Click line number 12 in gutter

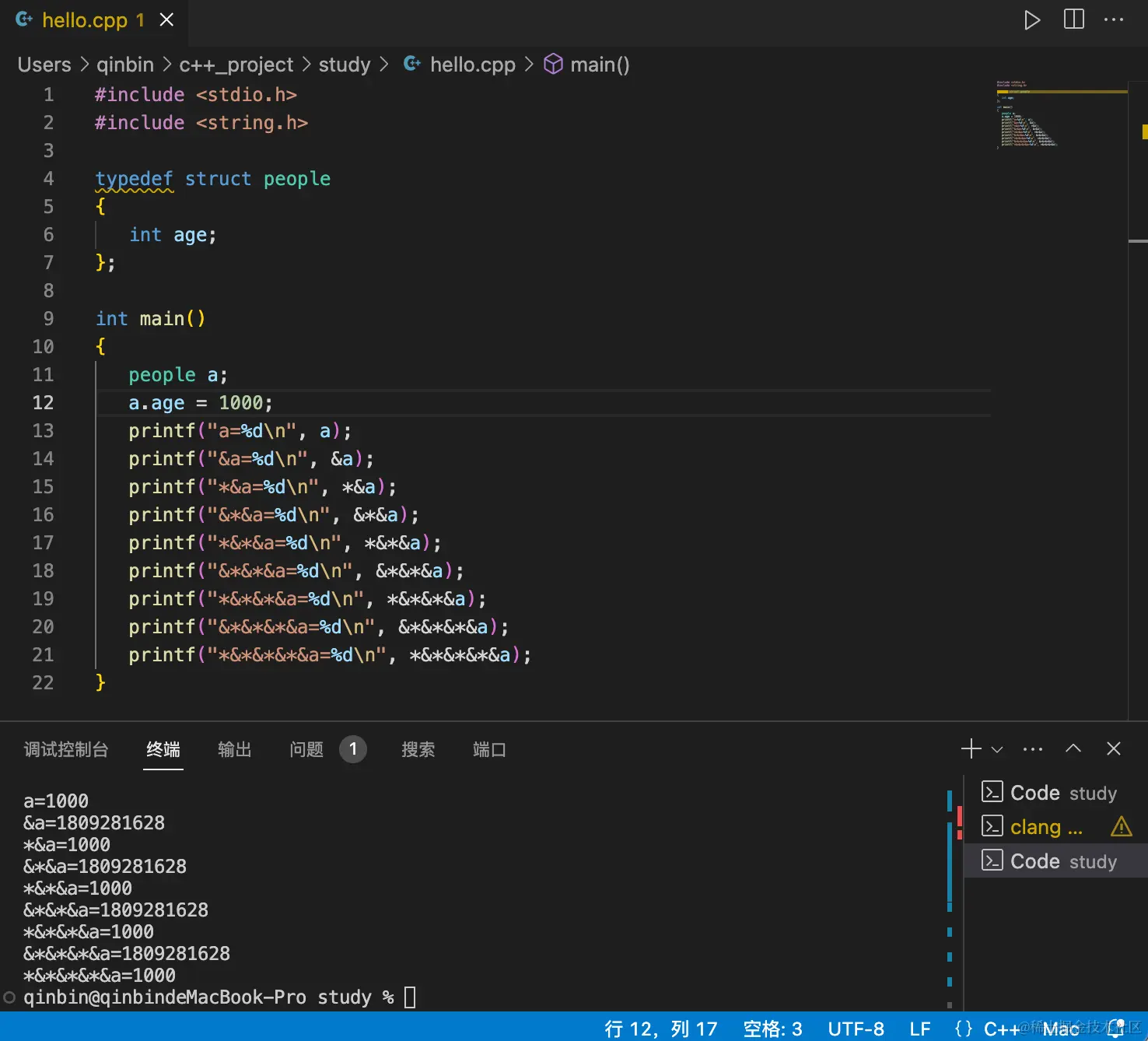(43, 402)
